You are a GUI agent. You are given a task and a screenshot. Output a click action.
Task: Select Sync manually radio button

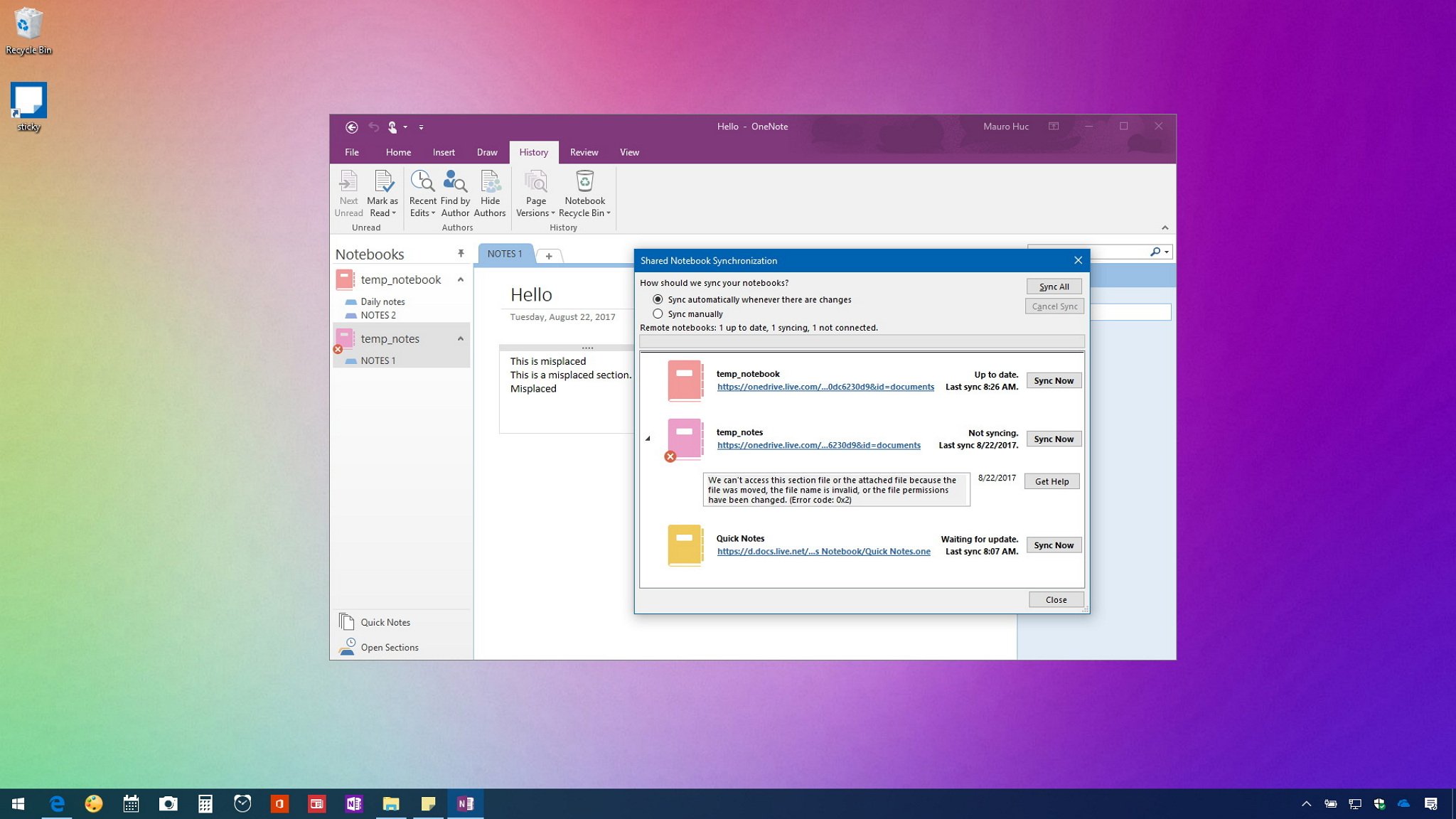[x=658, y=314]
